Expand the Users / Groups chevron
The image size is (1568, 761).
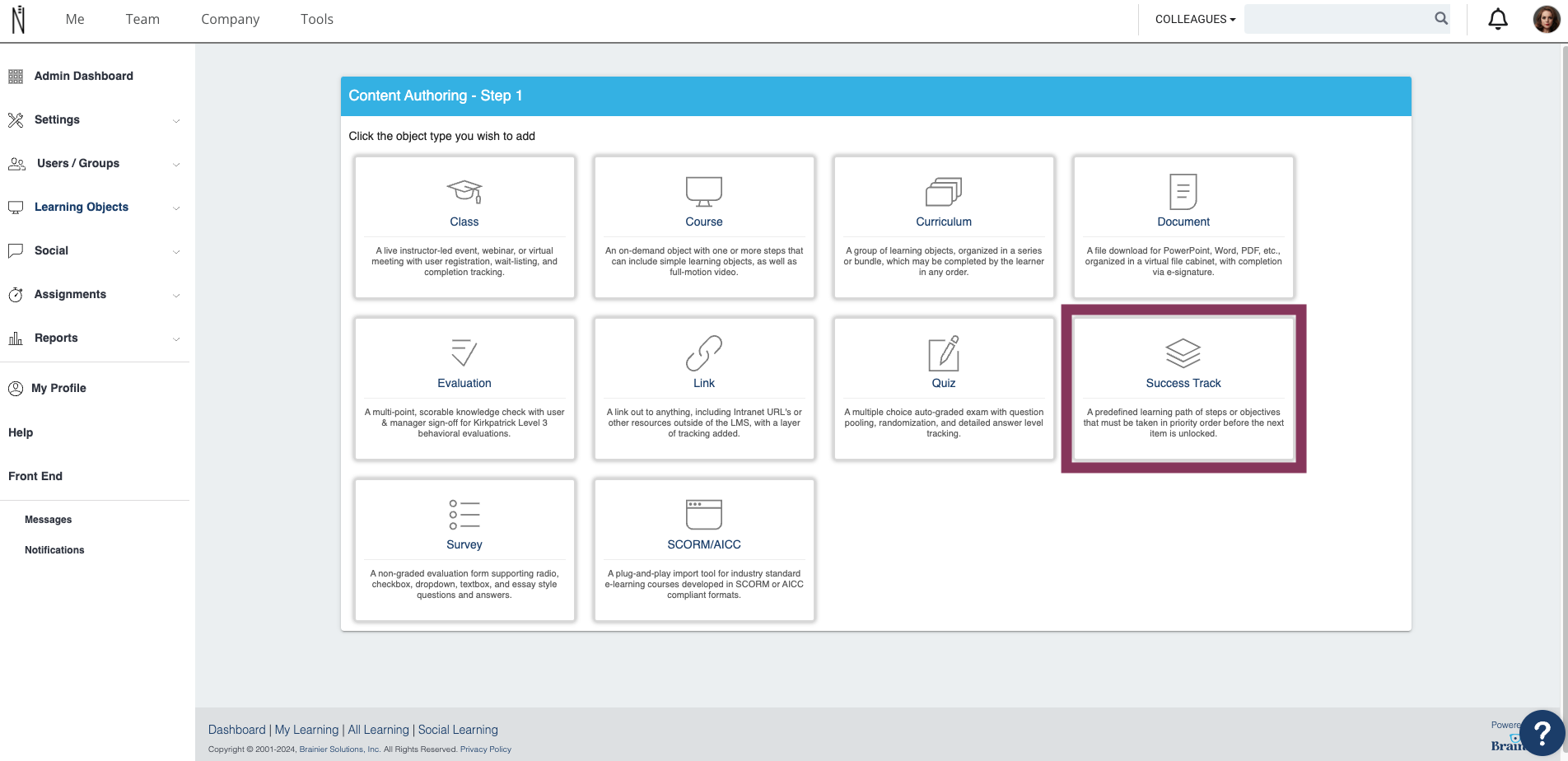coord(176,165)
